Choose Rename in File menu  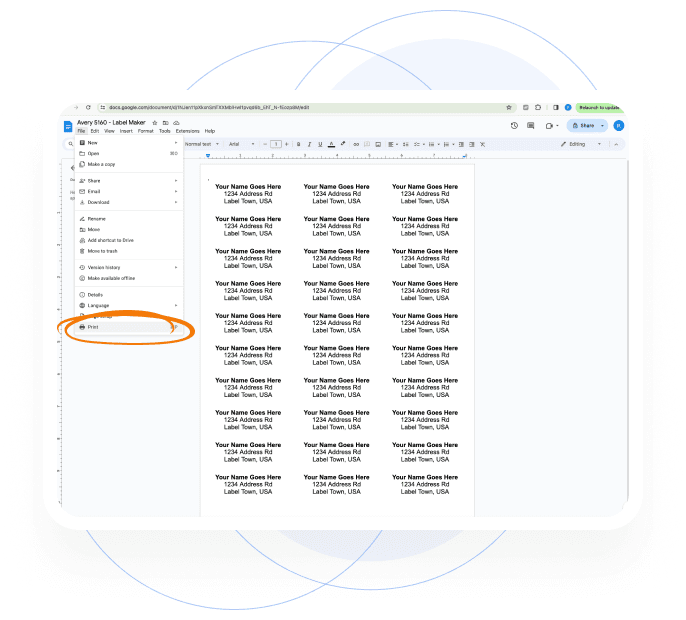[x=129, y=219]
